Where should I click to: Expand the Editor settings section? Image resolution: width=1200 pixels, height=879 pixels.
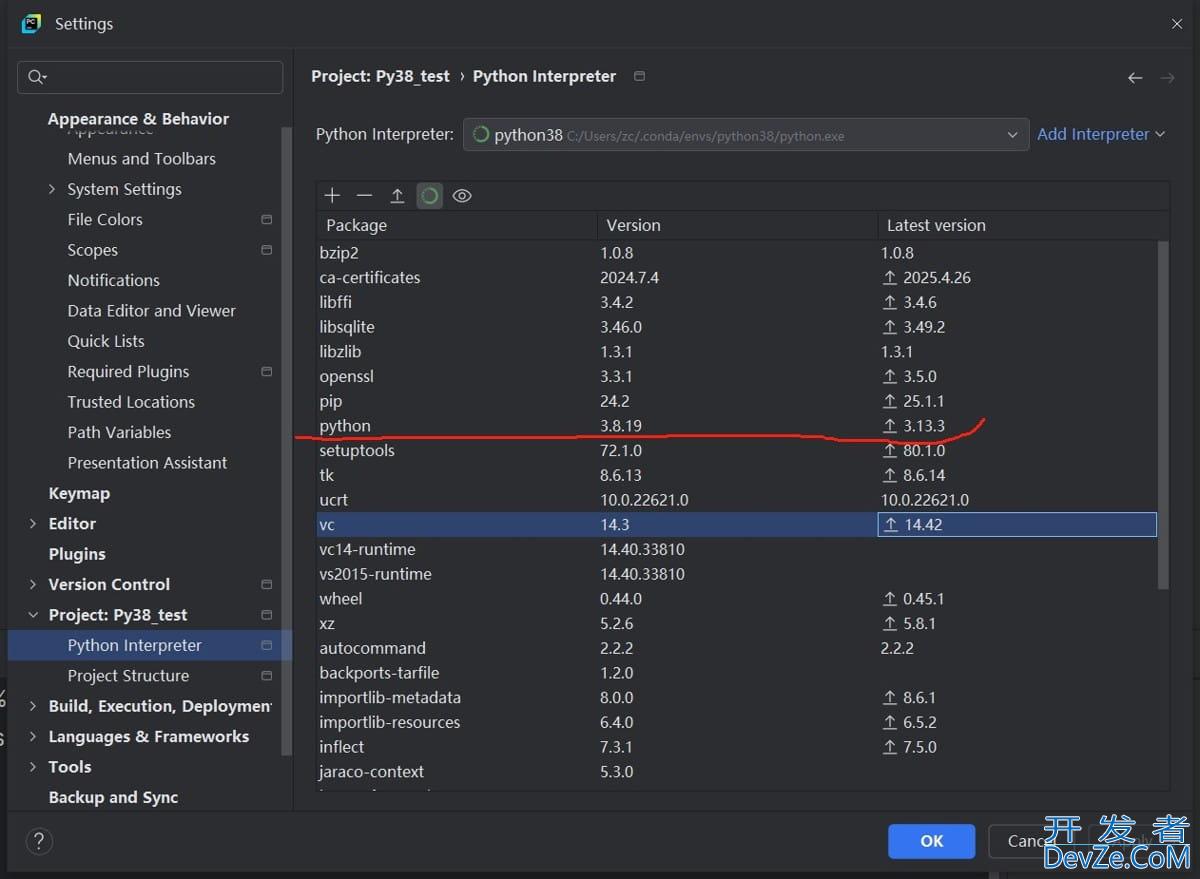click(x=33, y=524)
